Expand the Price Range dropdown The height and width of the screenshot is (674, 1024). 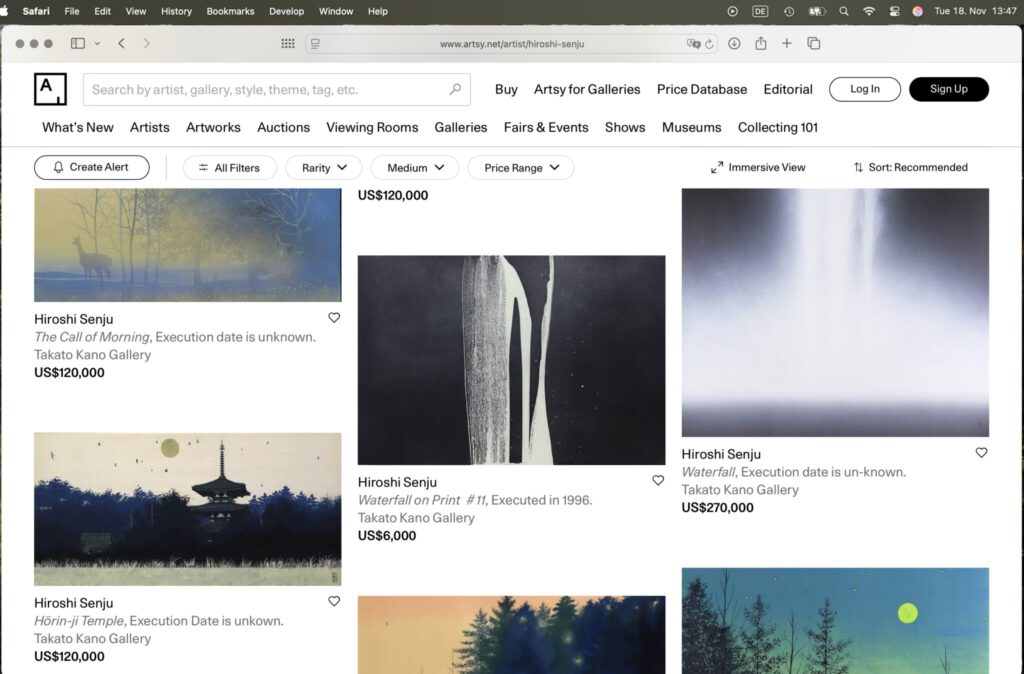click(x=520, y=168)
